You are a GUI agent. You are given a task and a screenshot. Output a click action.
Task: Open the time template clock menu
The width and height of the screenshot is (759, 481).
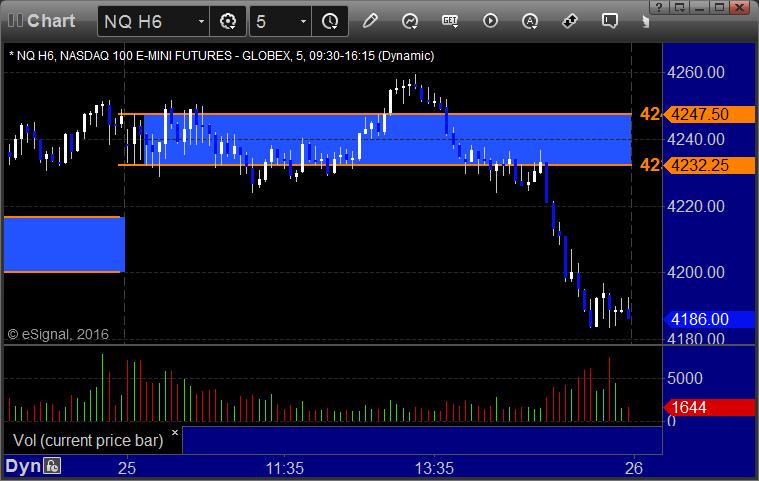pos(330,21)
